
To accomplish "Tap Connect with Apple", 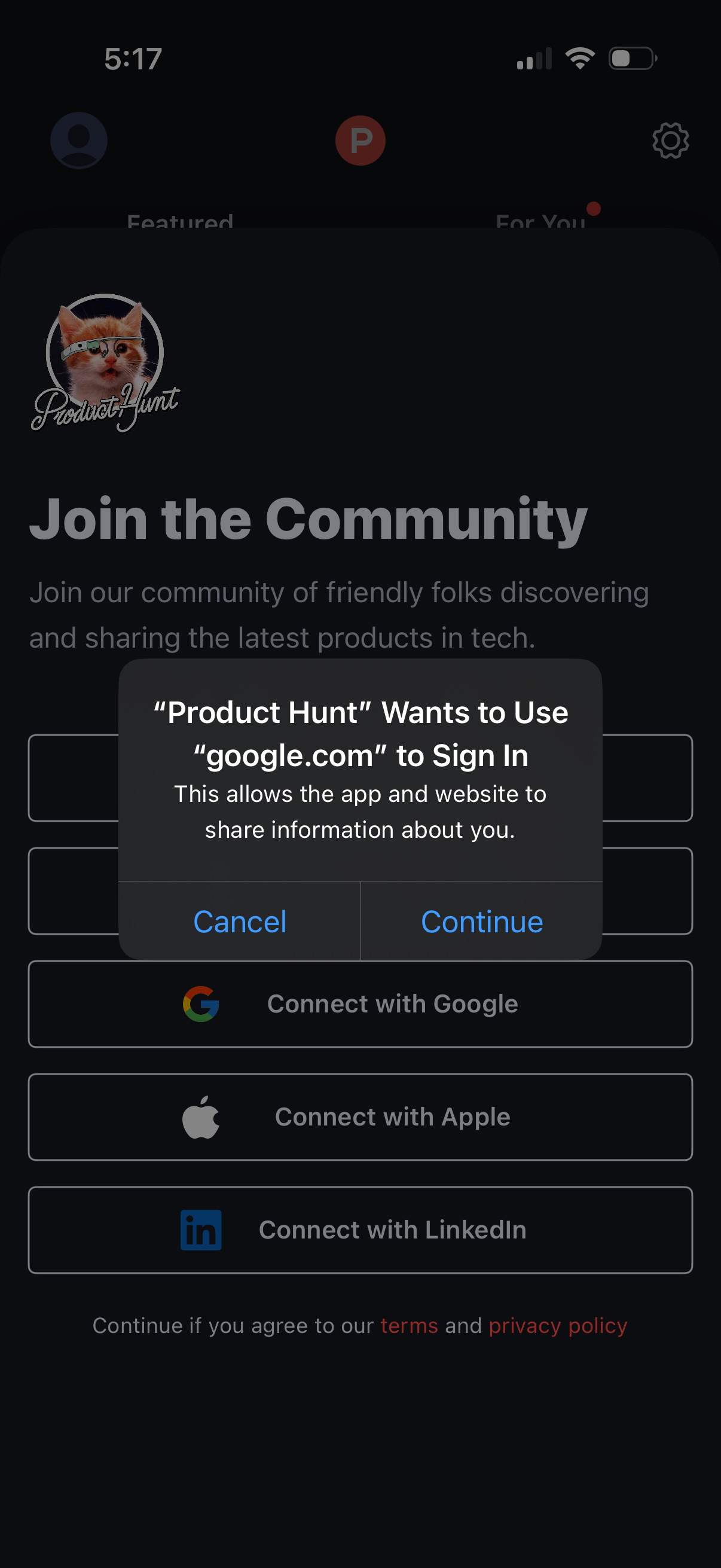I will pos(360,1116).
